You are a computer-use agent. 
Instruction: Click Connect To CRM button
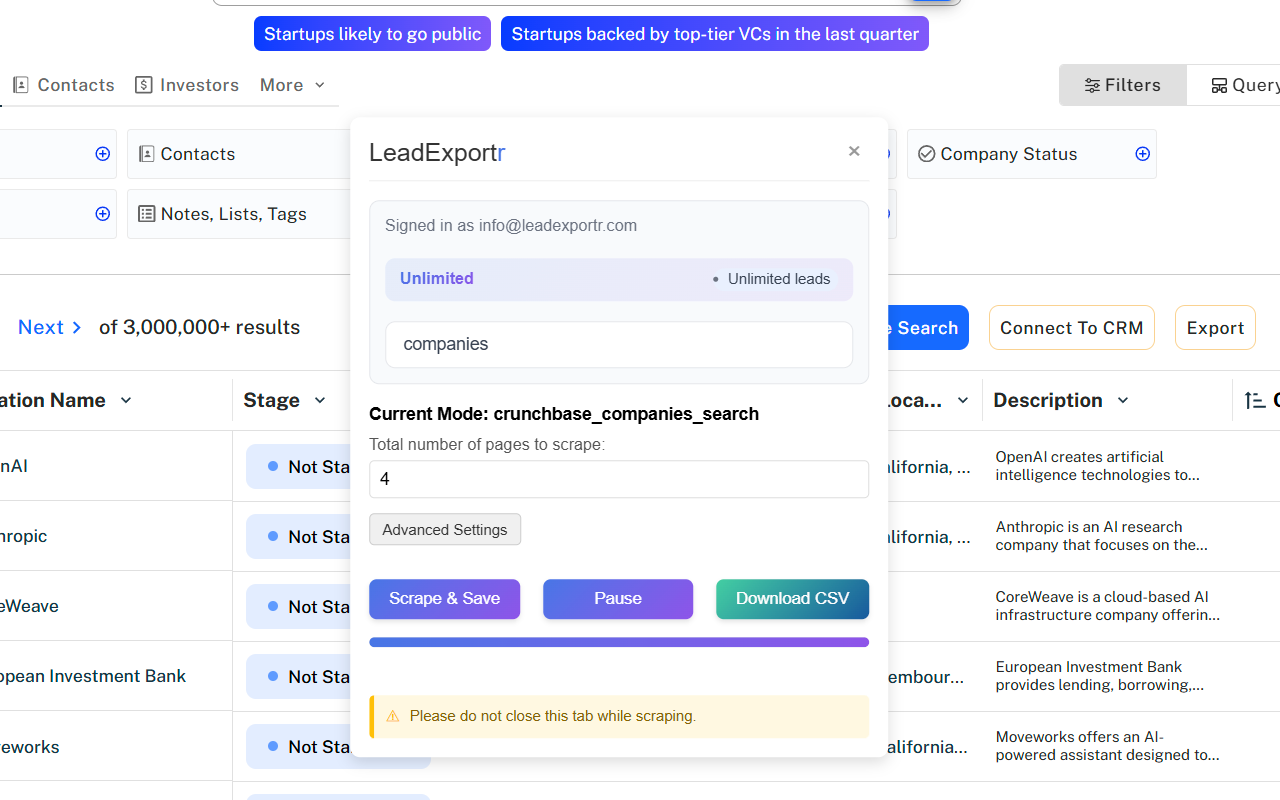[x=1071, y=328]
